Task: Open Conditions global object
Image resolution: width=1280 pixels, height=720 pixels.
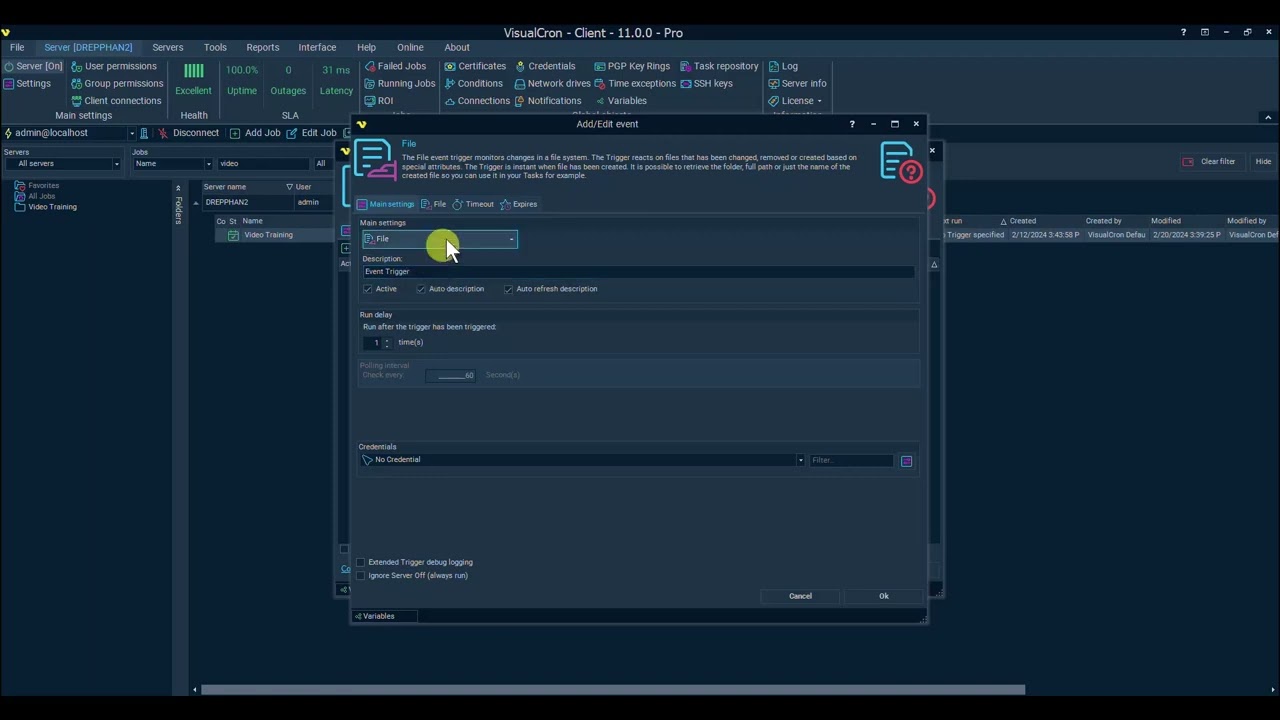Action: pyautogui.click(x=473, y=83)
